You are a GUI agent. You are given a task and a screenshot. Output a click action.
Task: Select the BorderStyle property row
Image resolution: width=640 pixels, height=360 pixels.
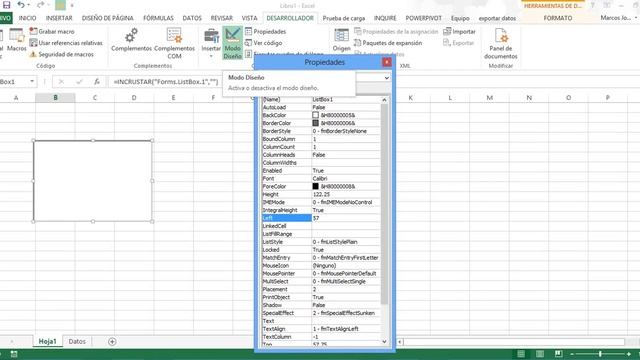(321, 131)
